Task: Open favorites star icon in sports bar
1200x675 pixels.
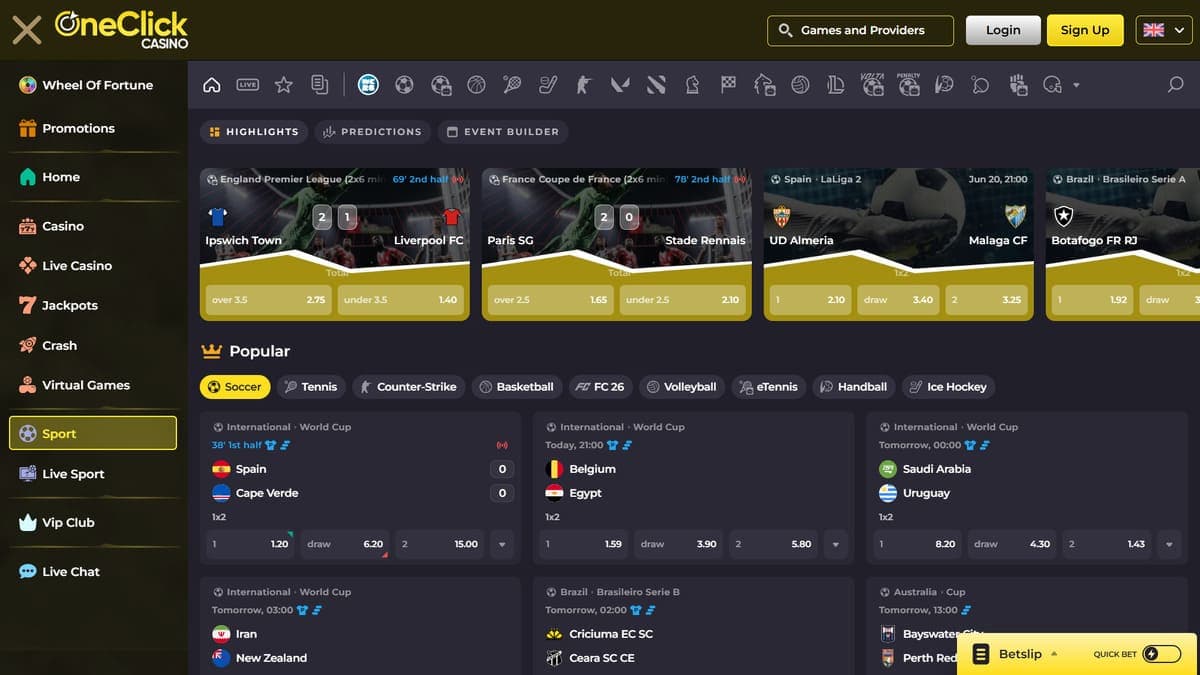Action: pyautogui.click(x=284, y=85)
